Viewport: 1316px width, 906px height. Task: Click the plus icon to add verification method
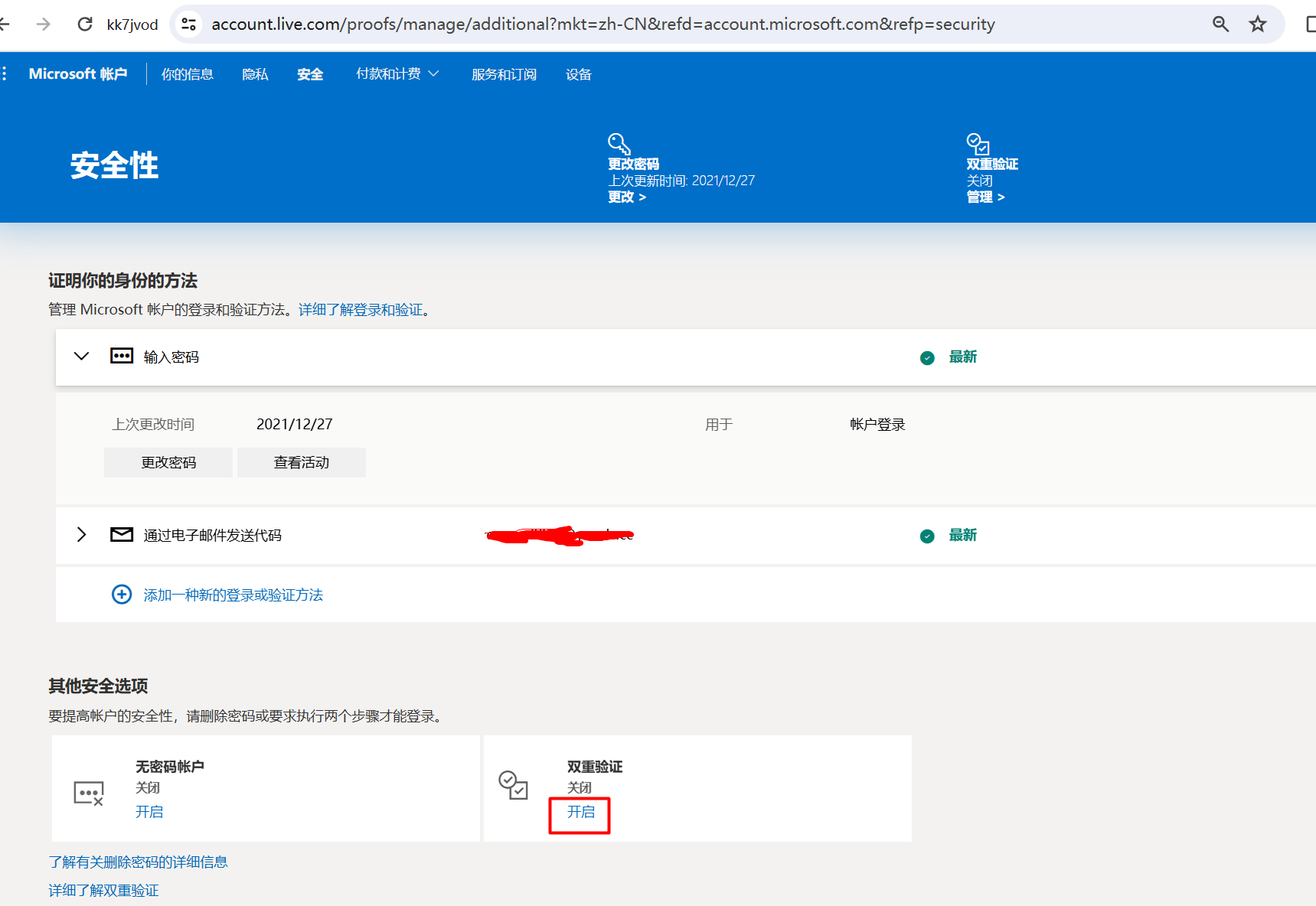[x=122, y=595]
